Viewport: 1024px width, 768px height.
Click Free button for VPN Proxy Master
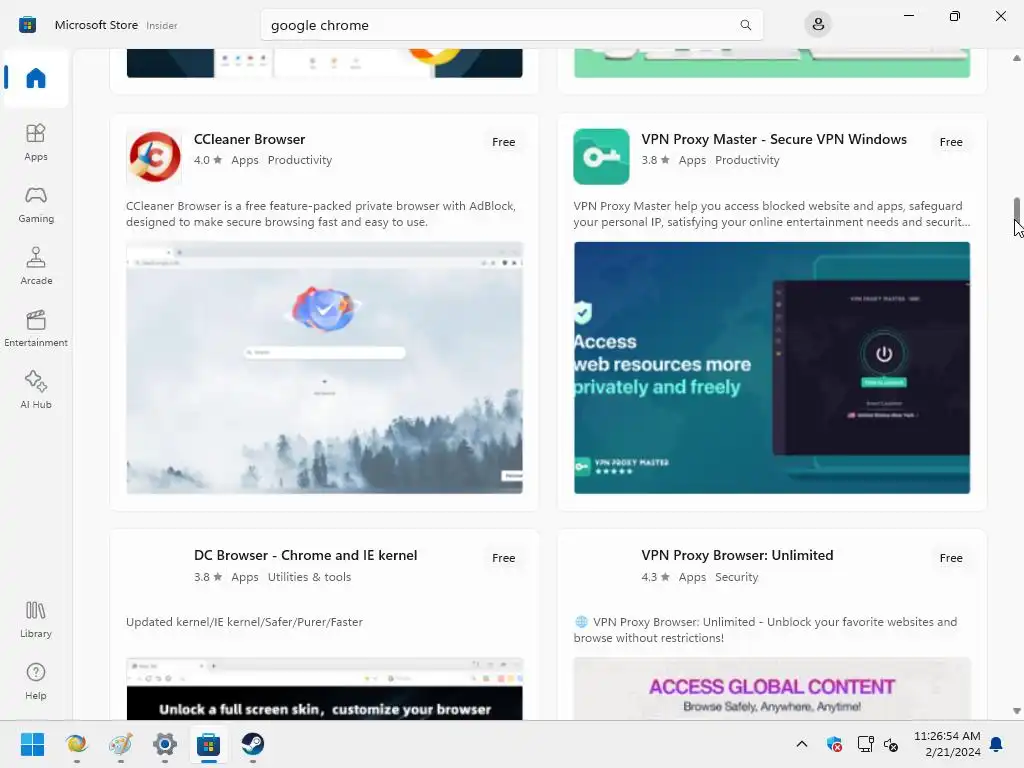pyautogui.click(x=951, y=142)
